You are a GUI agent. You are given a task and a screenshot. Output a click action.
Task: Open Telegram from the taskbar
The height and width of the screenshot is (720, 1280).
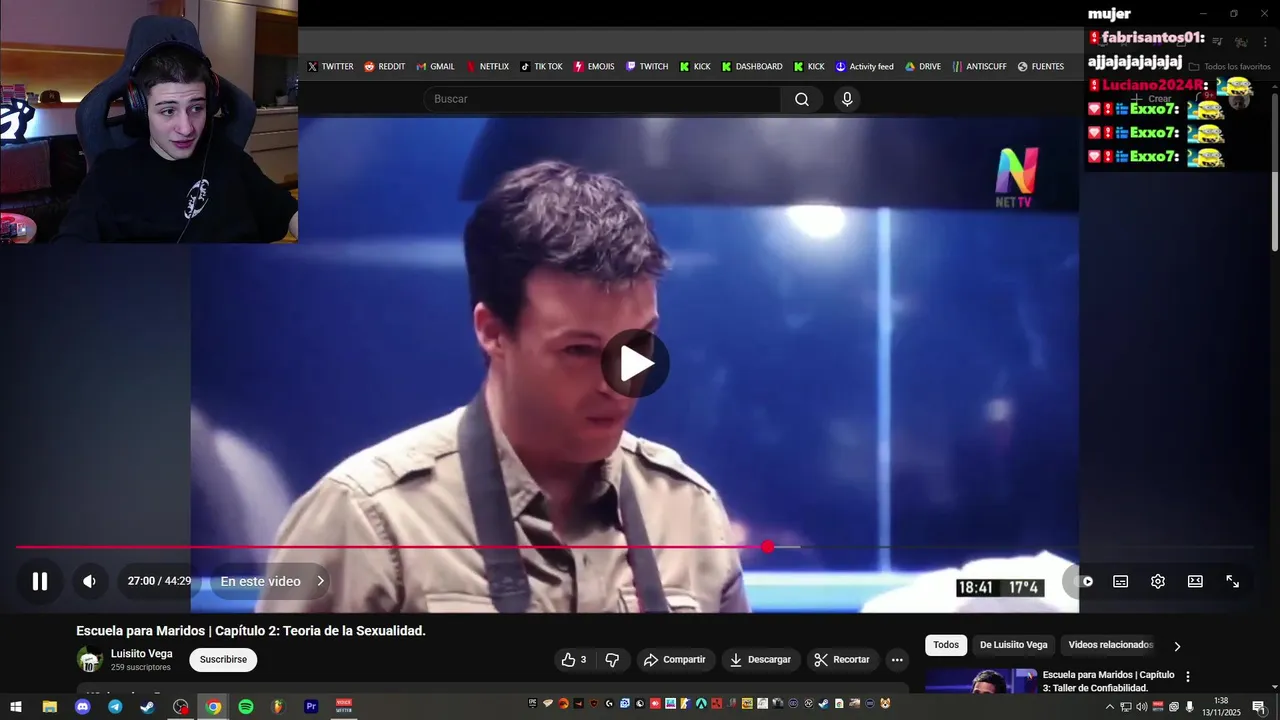tap(115, 707)
